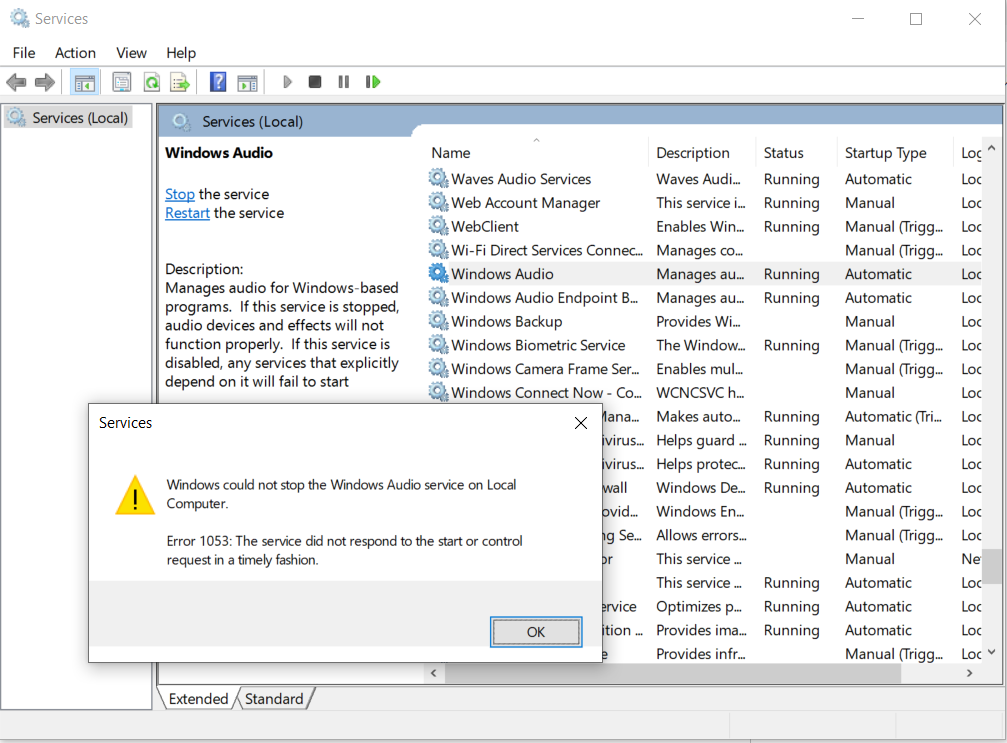
Task: Toggle Show/Hide Console Tree icon
Action: (x=85, y=83)
